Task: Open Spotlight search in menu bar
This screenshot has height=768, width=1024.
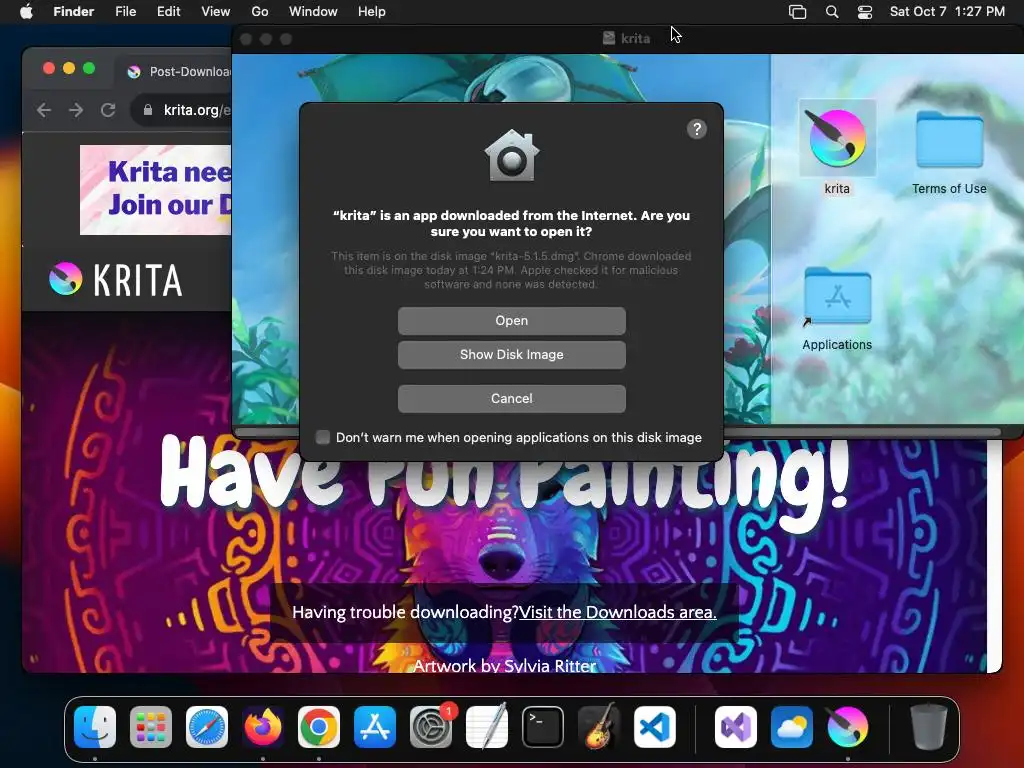Action: 832,12
